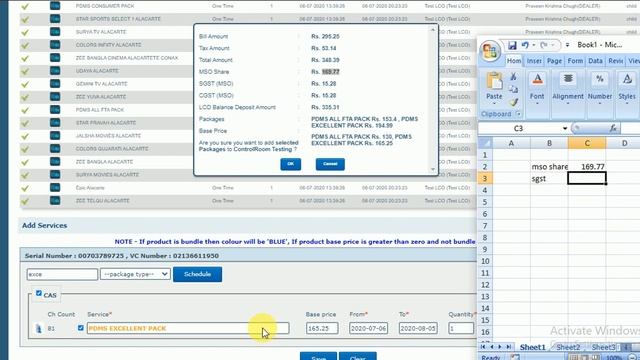The height and width of the screenshot is (360, 640).
Task: Select the Sheet3 worksheet tab
Action: (603, 347)
